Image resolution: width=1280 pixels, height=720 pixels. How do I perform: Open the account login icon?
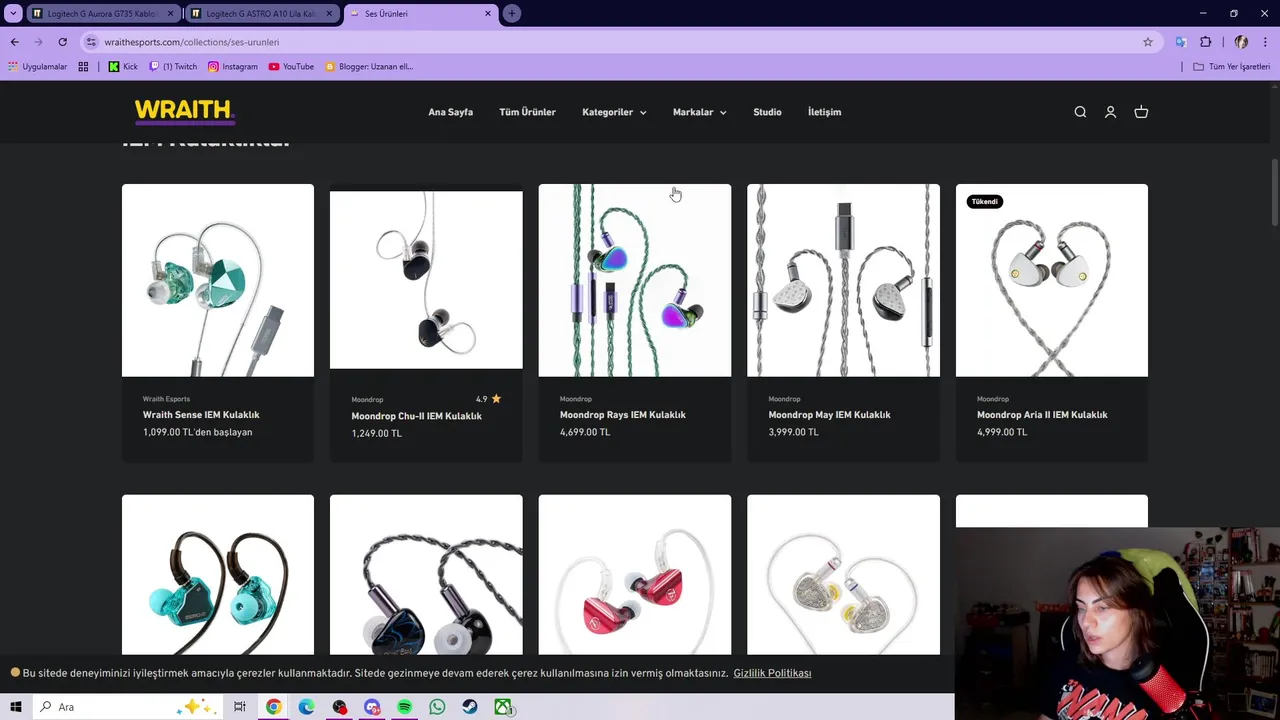(x=1110, y=112)
